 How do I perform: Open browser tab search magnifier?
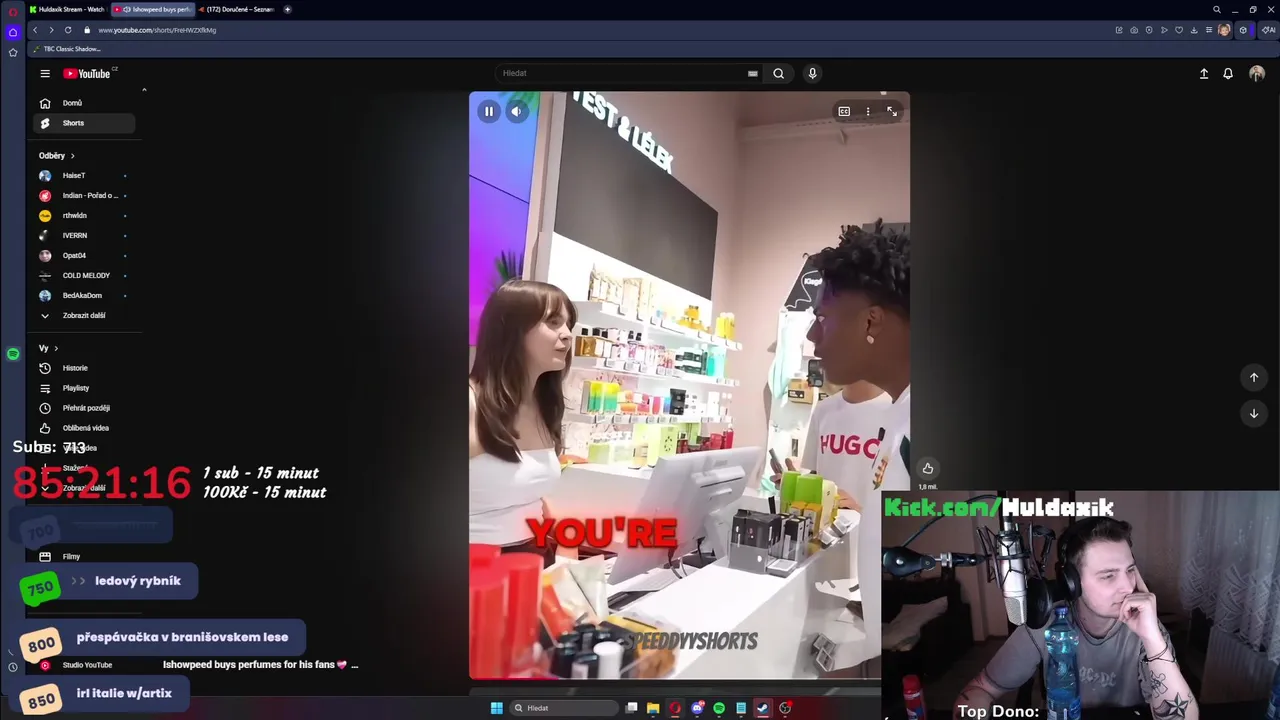[1216, 9]
